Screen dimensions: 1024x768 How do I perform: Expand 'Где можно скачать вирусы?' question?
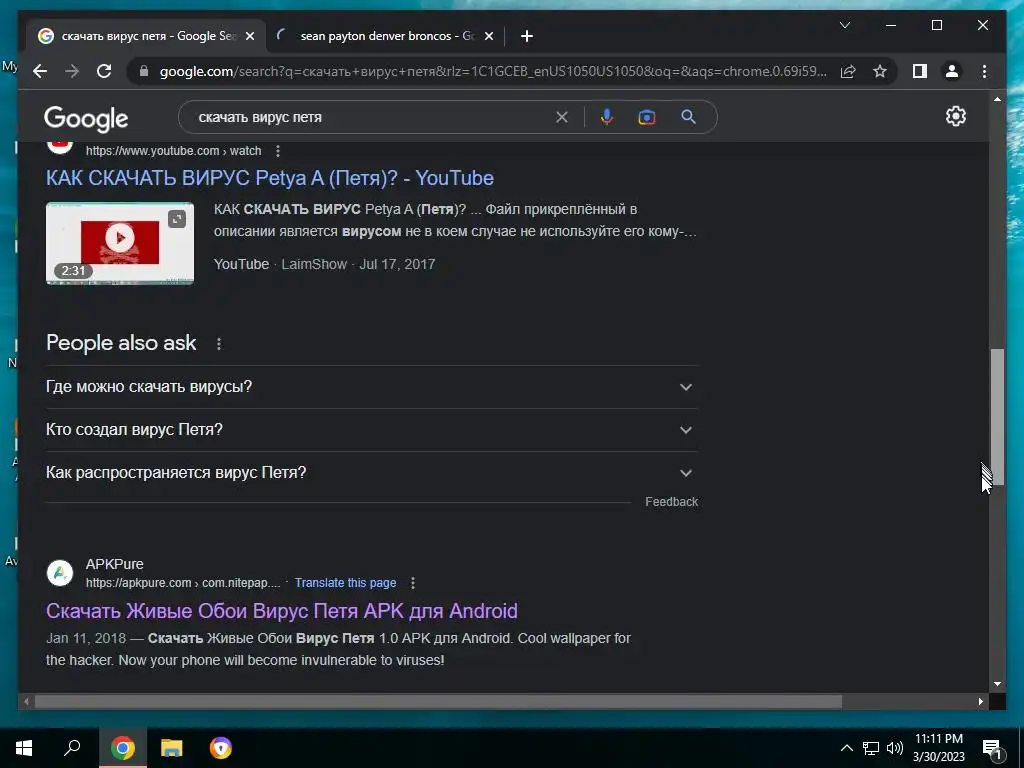pyautogui.click(x=372, y=387)
